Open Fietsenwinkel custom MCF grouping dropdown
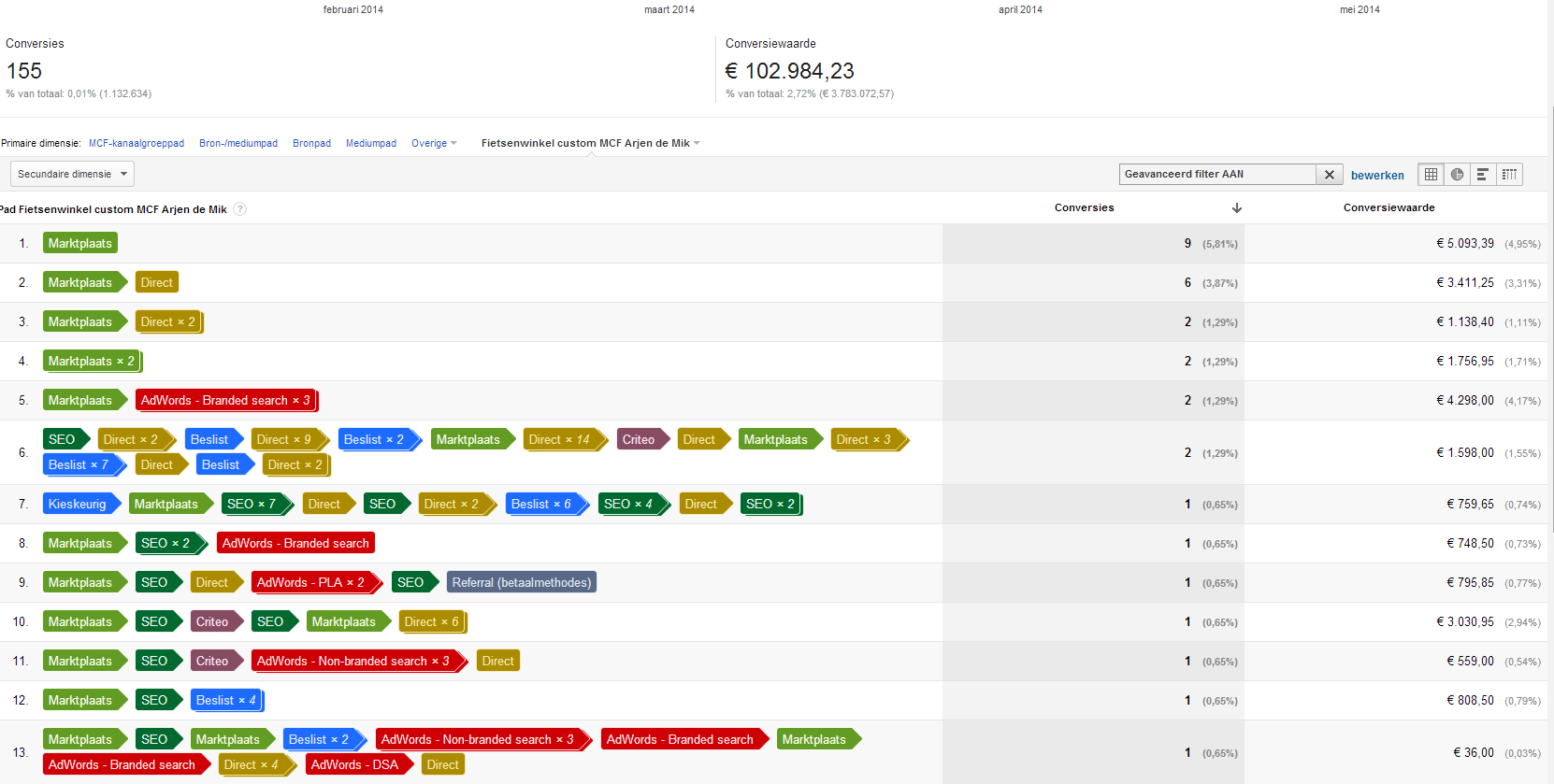This screenshot has height=784, width=1554. pos(590,144)
